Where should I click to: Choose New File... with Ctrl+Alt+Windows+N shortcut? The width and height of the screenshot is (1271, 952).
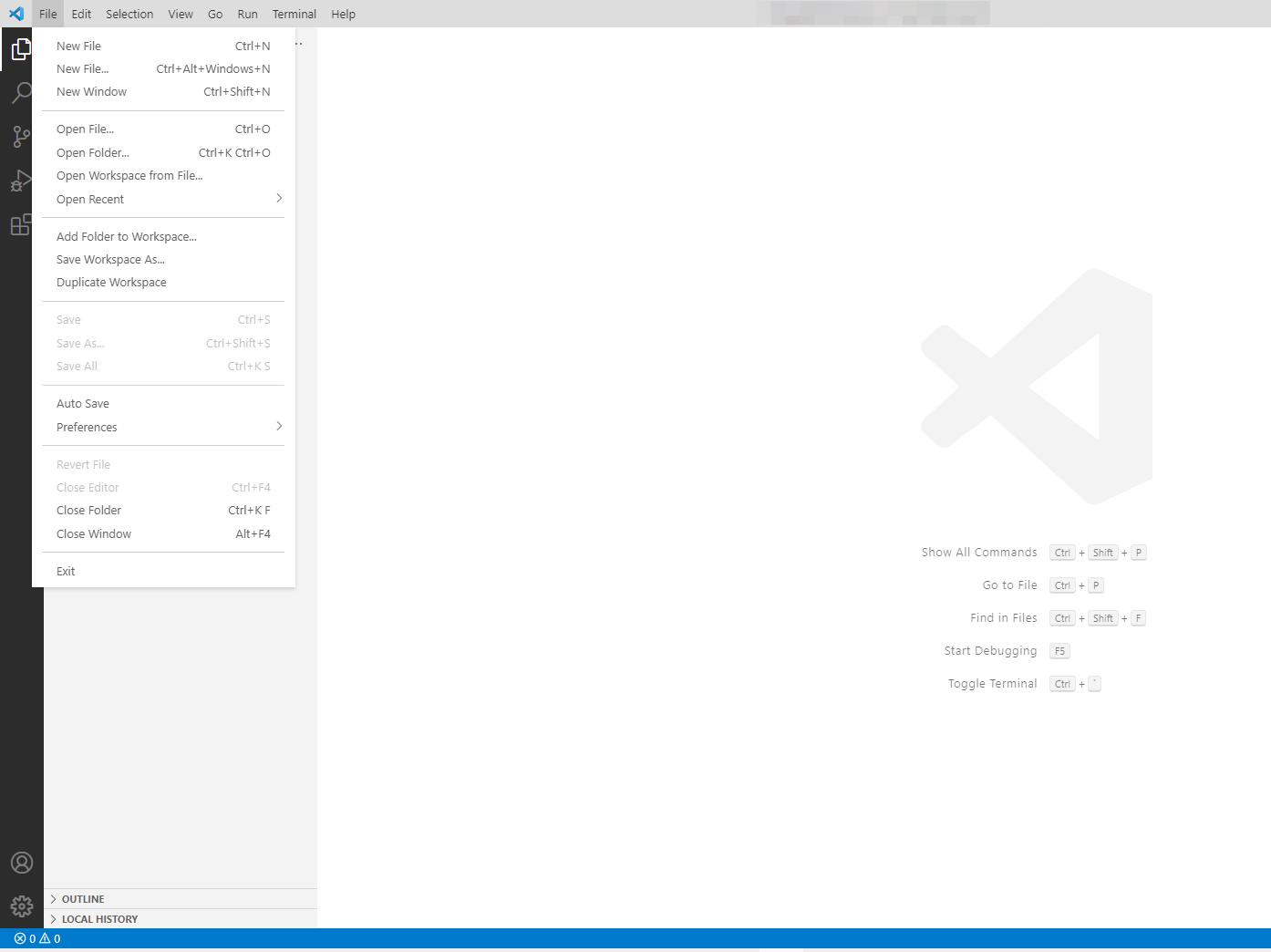(x=164, y=69)
